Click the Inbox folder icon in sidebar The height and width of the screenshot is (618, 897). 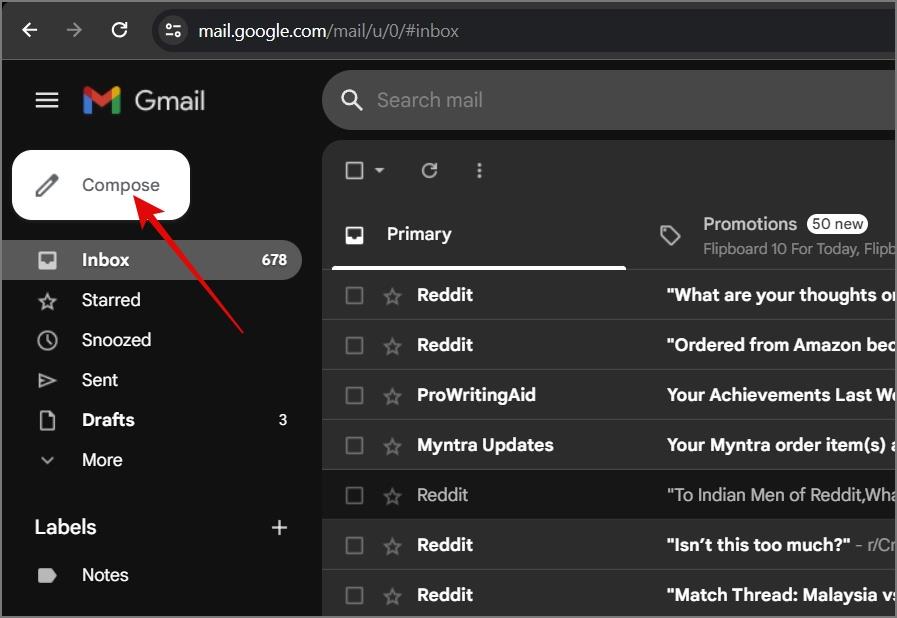pos(47,260)
